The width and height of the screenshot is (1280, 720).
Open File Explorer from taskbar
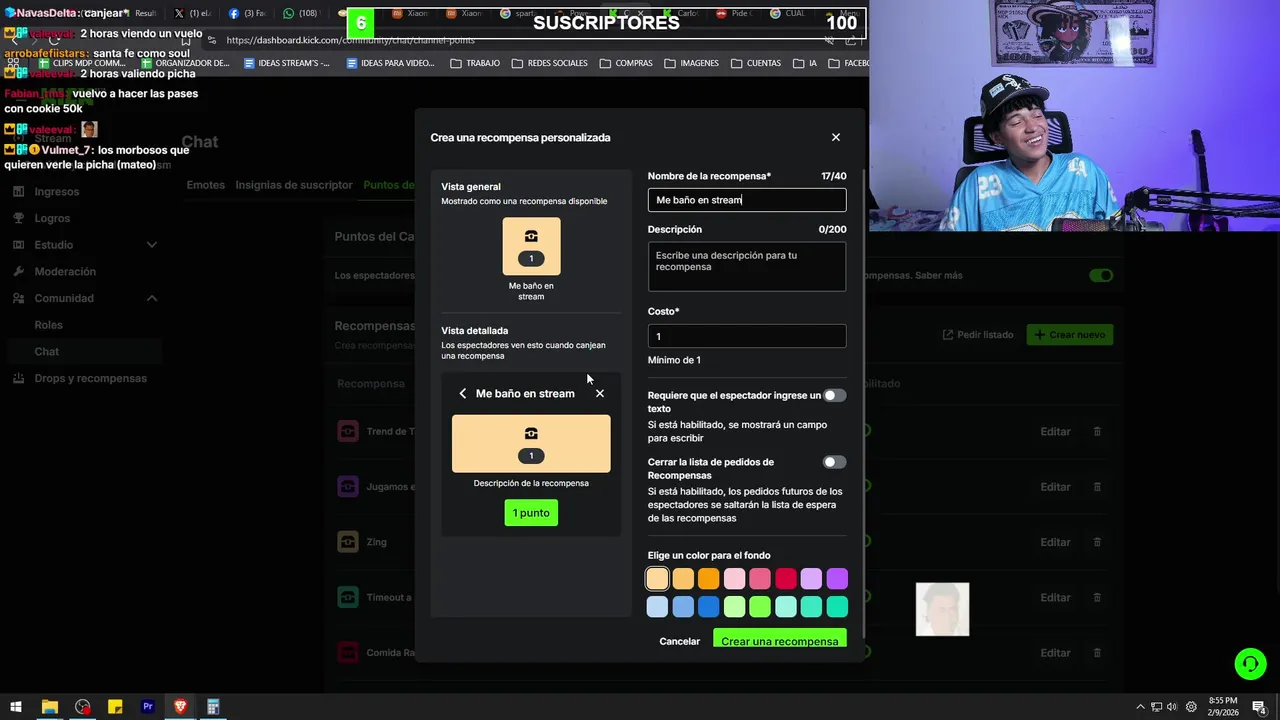tap(49, 707)
